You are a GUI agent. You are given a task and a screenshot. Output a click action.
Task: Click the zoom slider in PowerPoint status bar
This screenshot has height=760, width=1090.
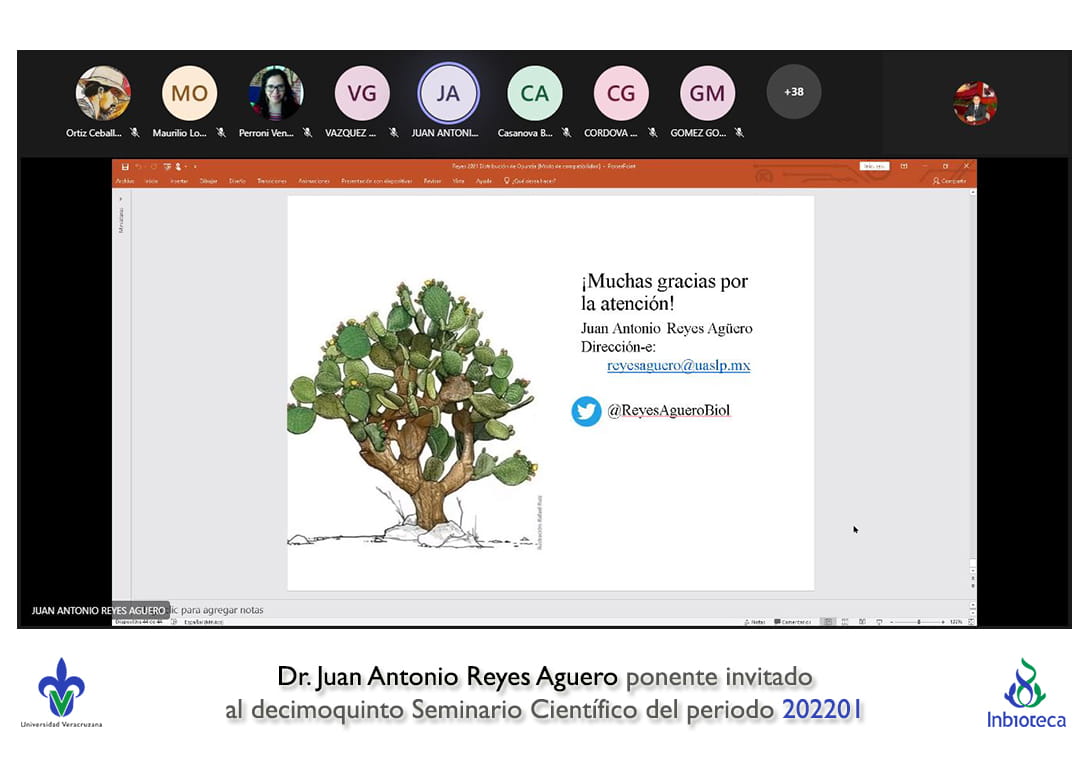click(x=918, y=622)
